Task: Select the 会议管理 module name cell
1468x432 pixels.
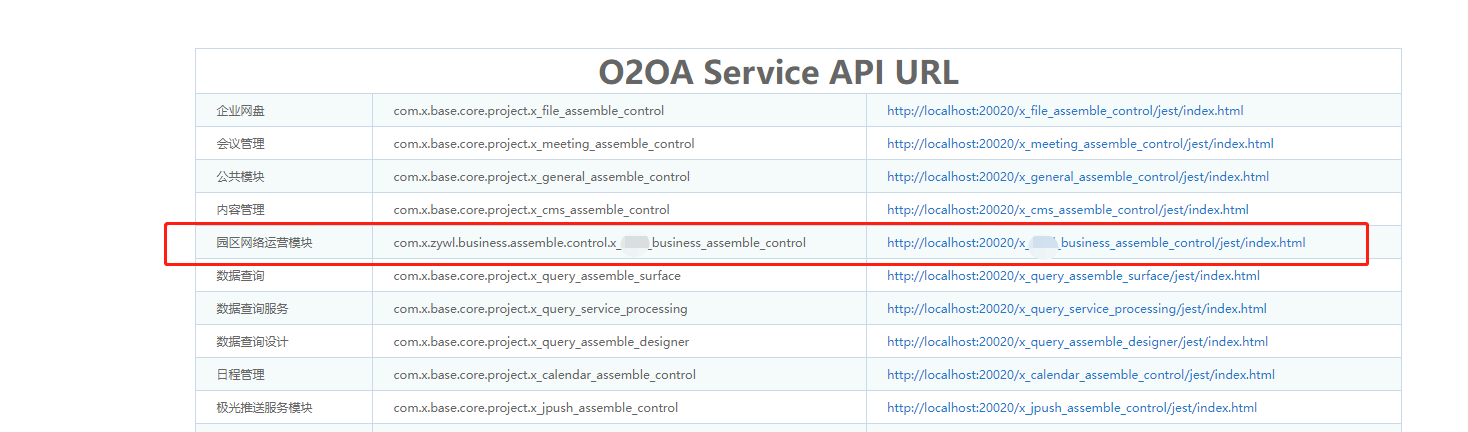Action: 241,144
